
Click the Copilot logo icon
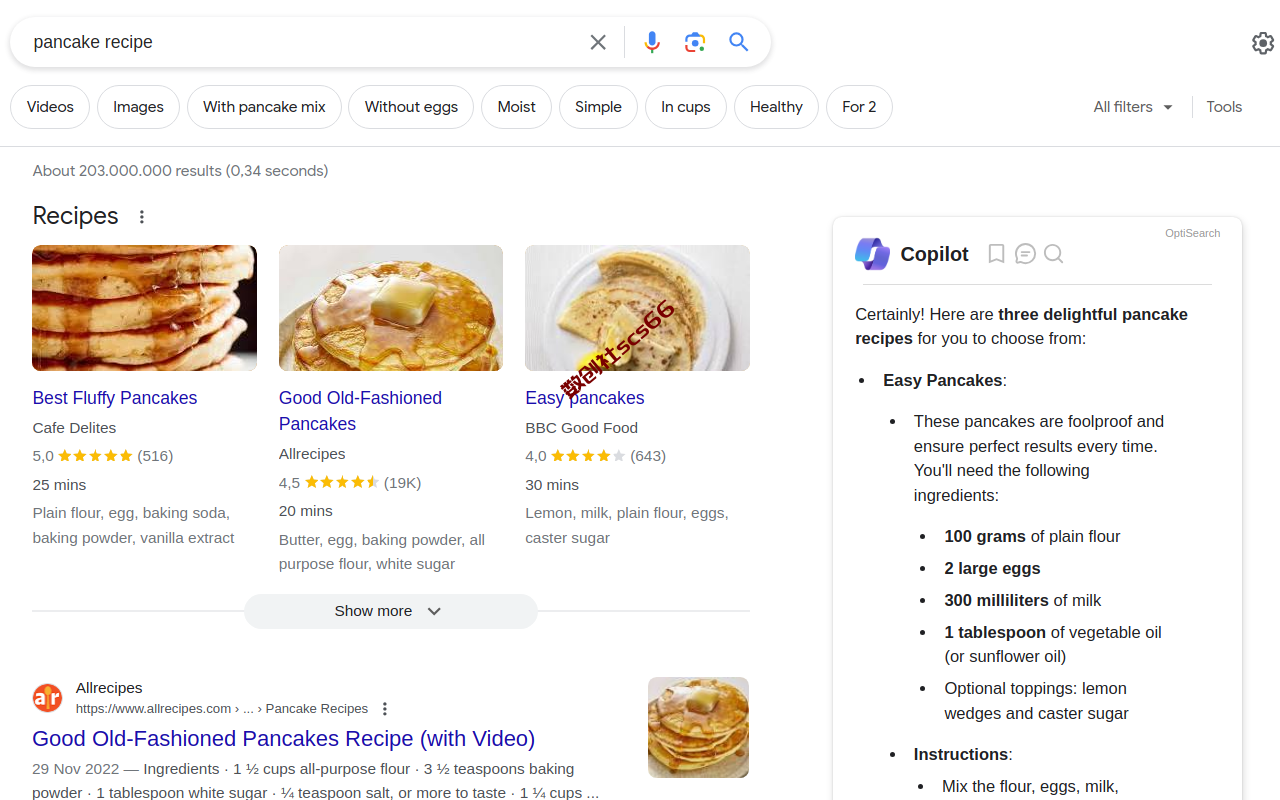[872, 254]
